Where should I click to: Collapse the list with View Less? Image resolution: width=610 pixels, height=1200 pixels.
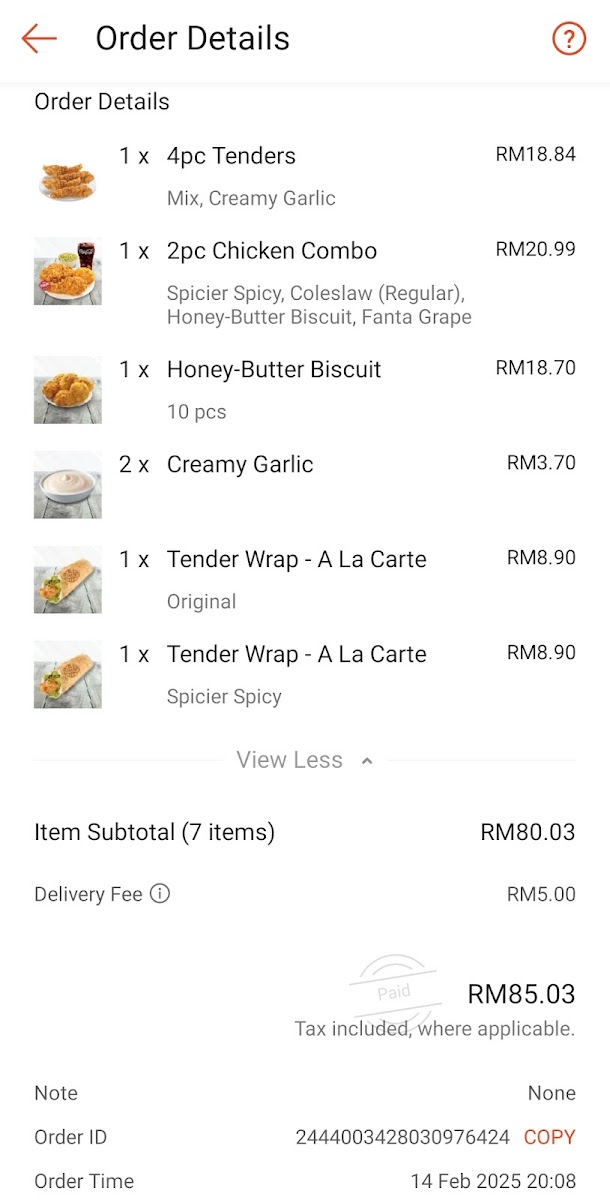pyautogui.click(x=289, y=760)
